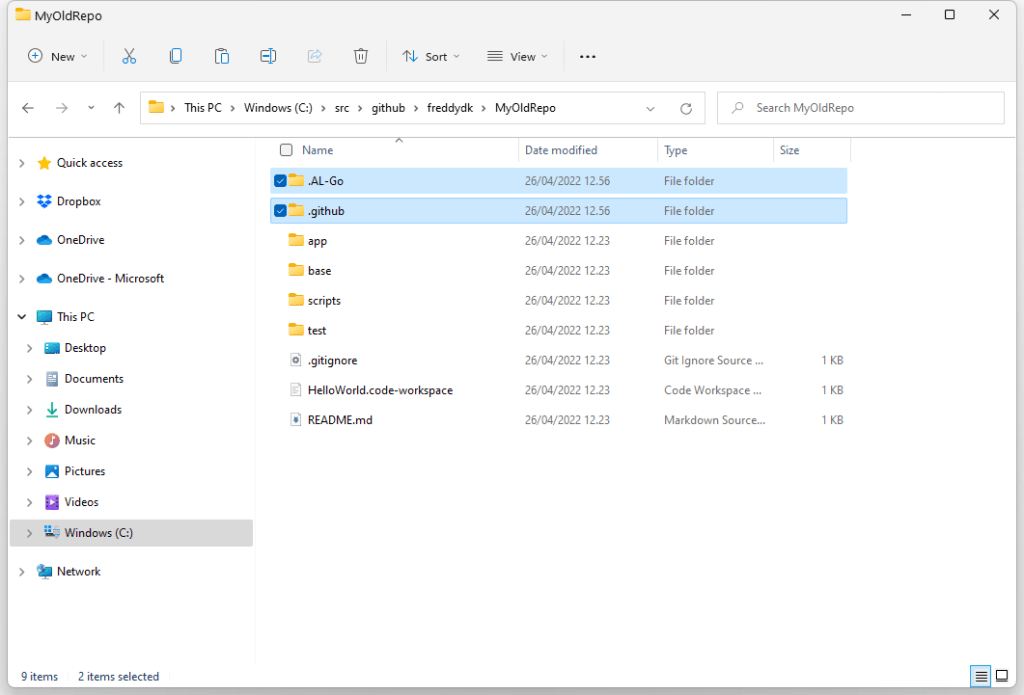Expand address bar history dropdown

pos(650,109)
